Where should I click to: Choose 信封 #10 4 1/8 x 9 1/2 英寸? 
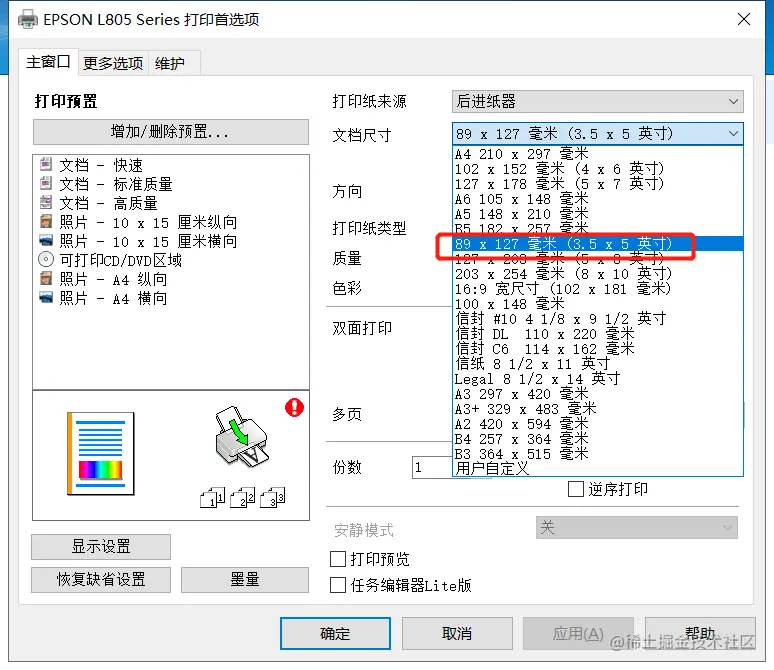(x=598, y=319)
